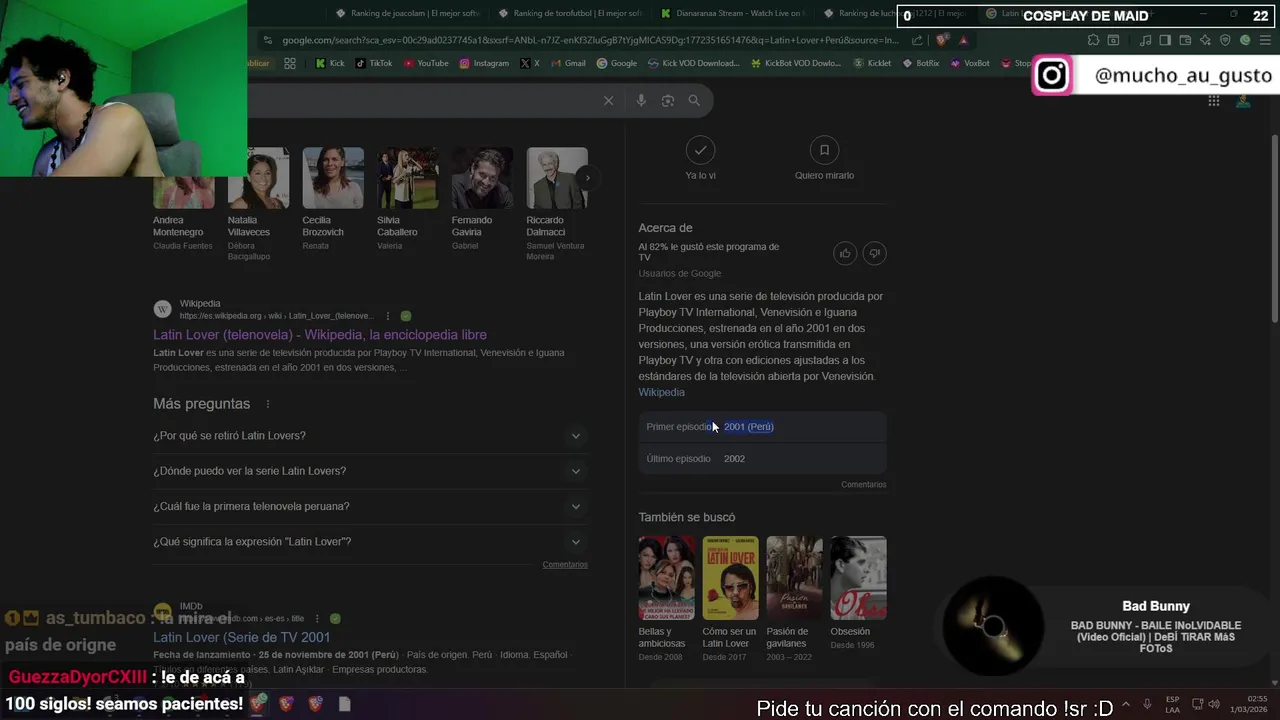Click 'Comentarios' under the knowledge panel

(863, 485)
